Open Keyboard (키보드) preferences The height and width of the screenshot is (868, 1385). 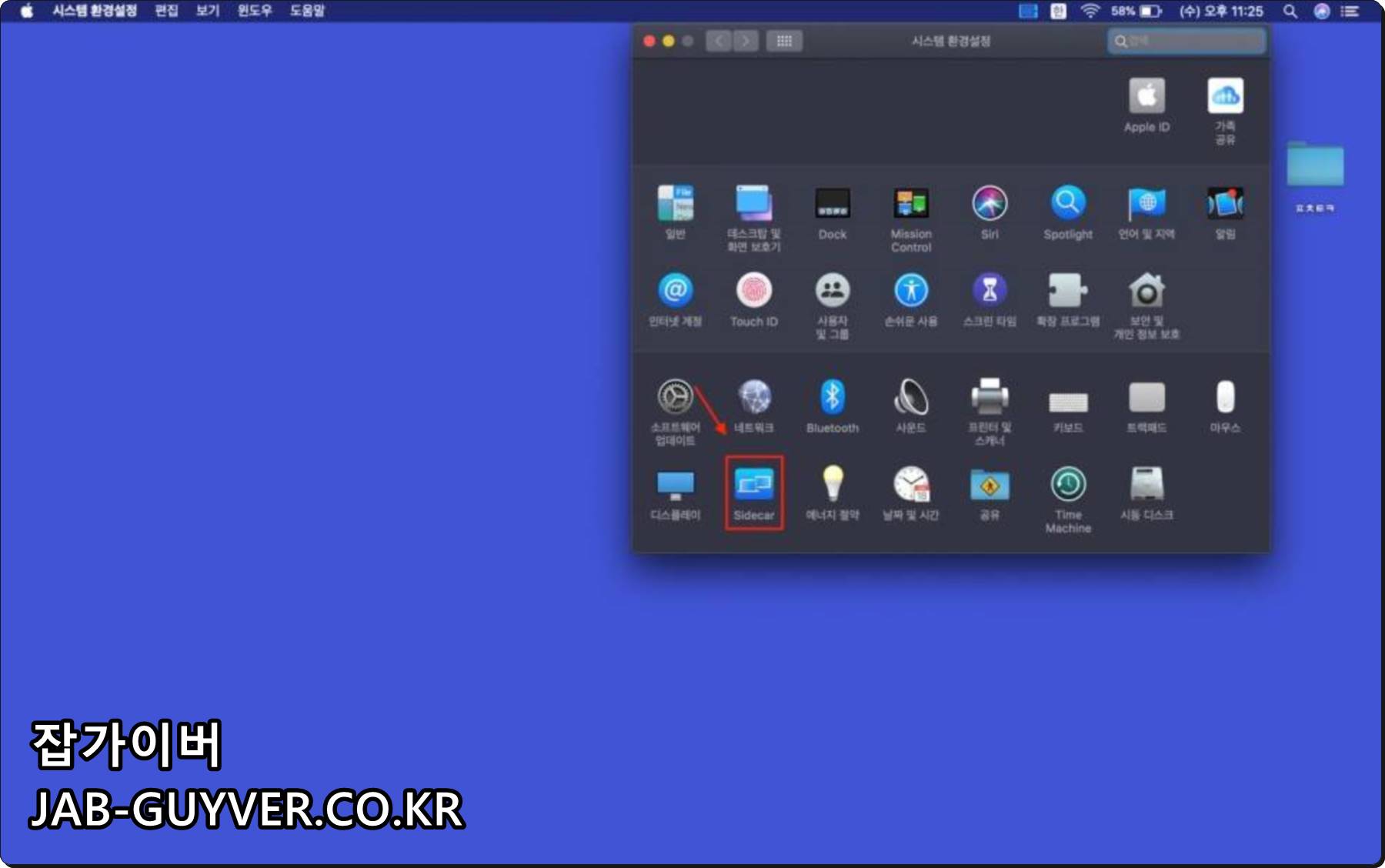pyautogui.click(x=1068, y=411)
